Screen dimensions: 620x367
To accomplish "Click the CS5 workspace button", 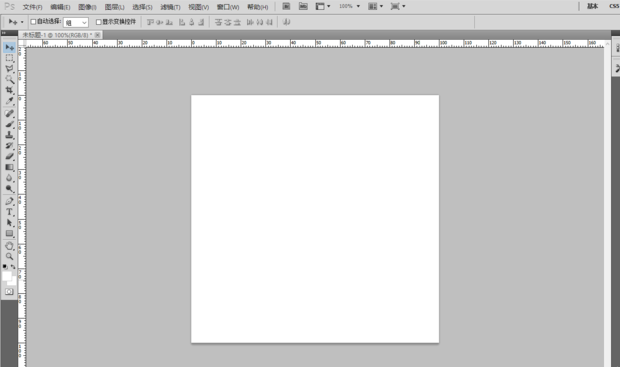I will pos(614,6).
